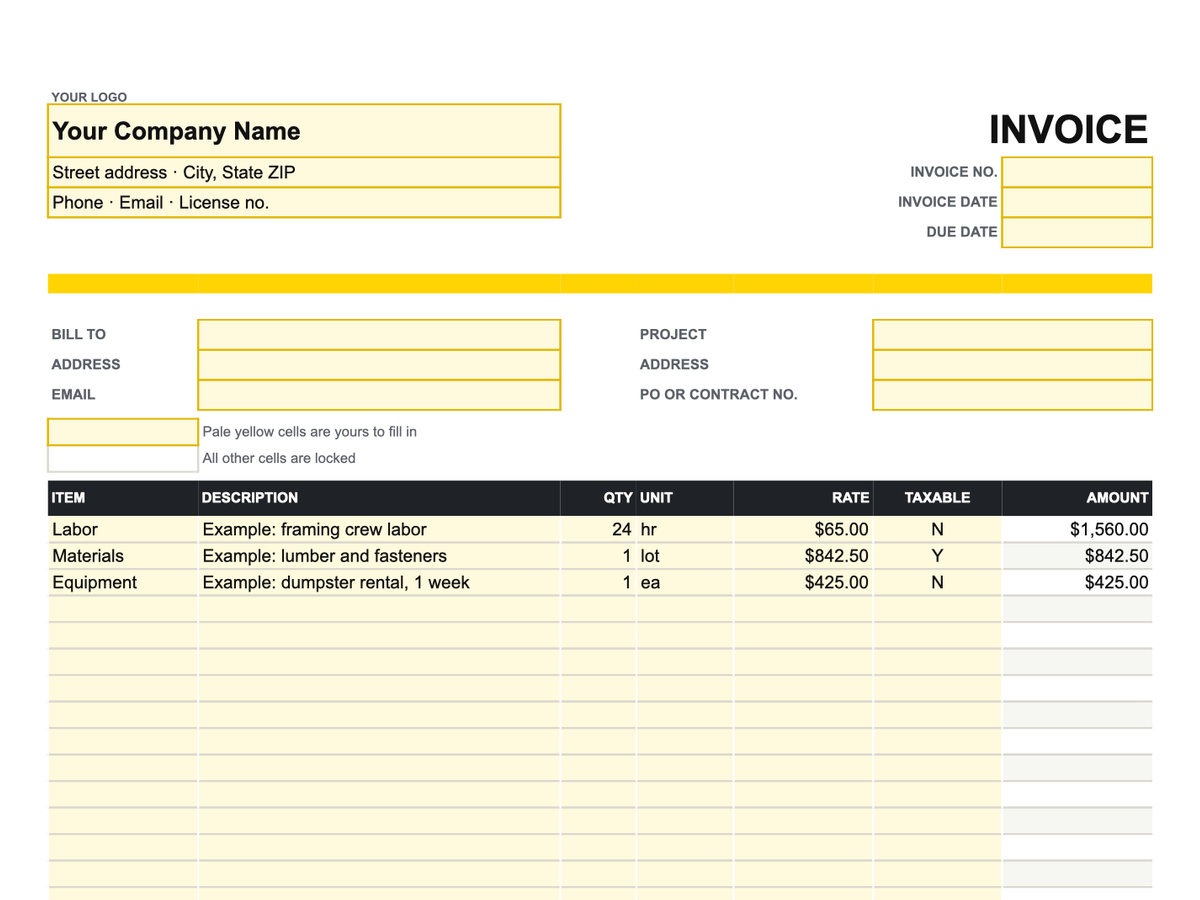
Task: Select 'Example: framing crew labor' description
Action: point(379,530)
